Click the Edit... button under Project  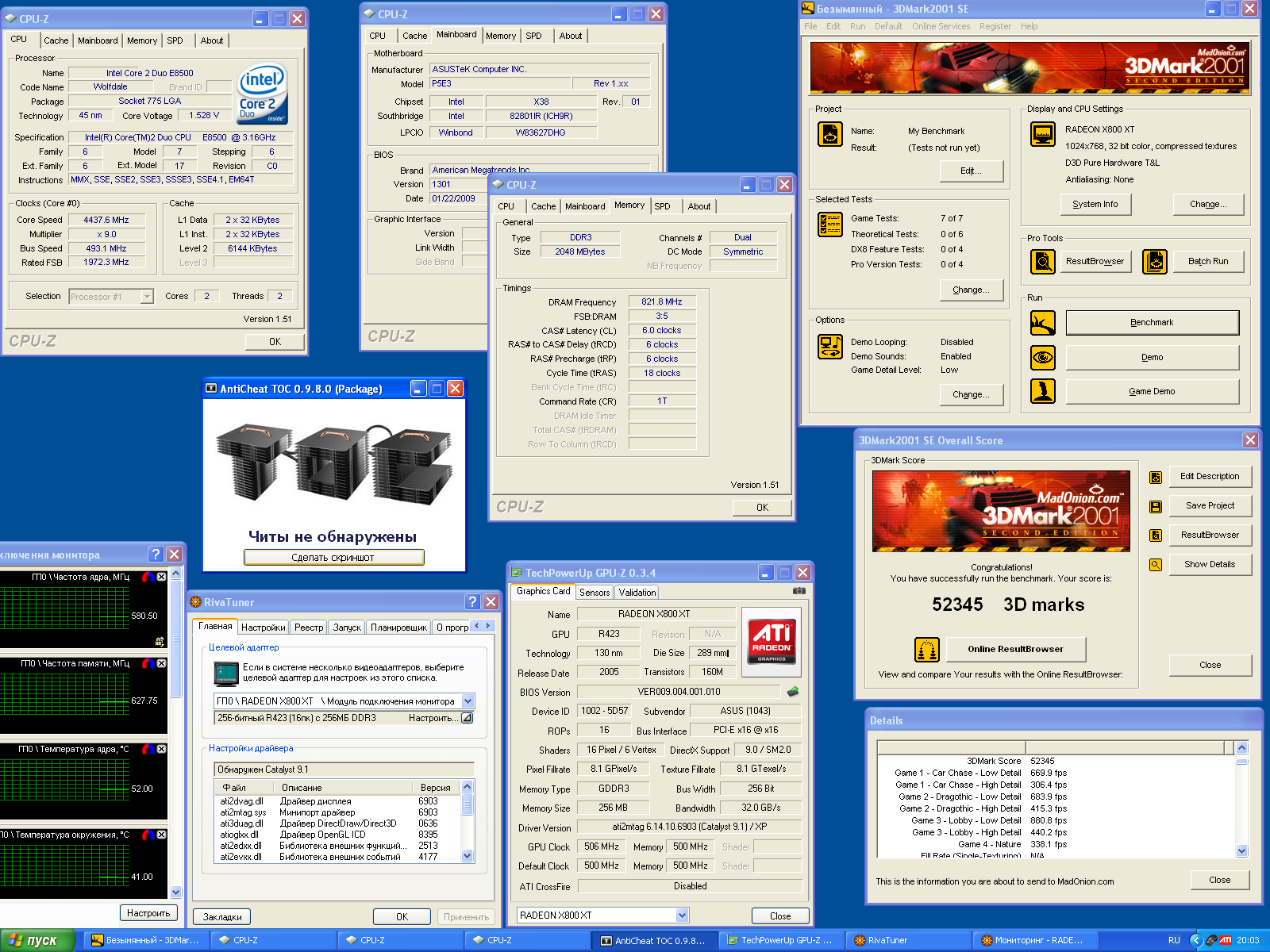(971, 171)
